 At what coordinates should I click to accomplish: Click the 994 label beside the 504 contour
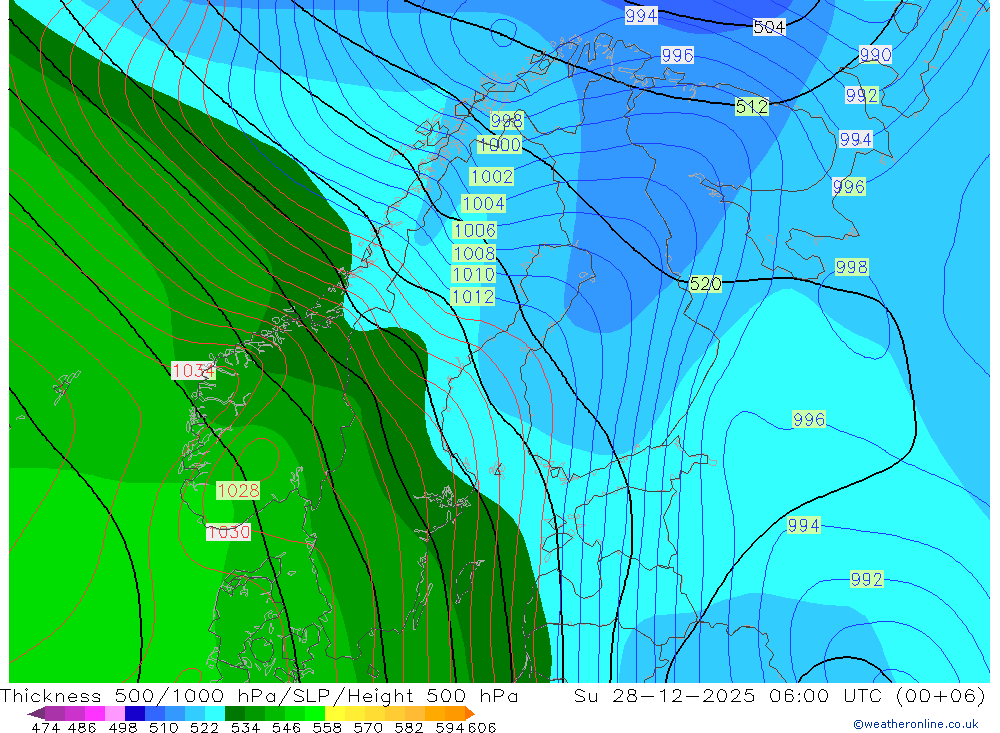tap(641, 15)
